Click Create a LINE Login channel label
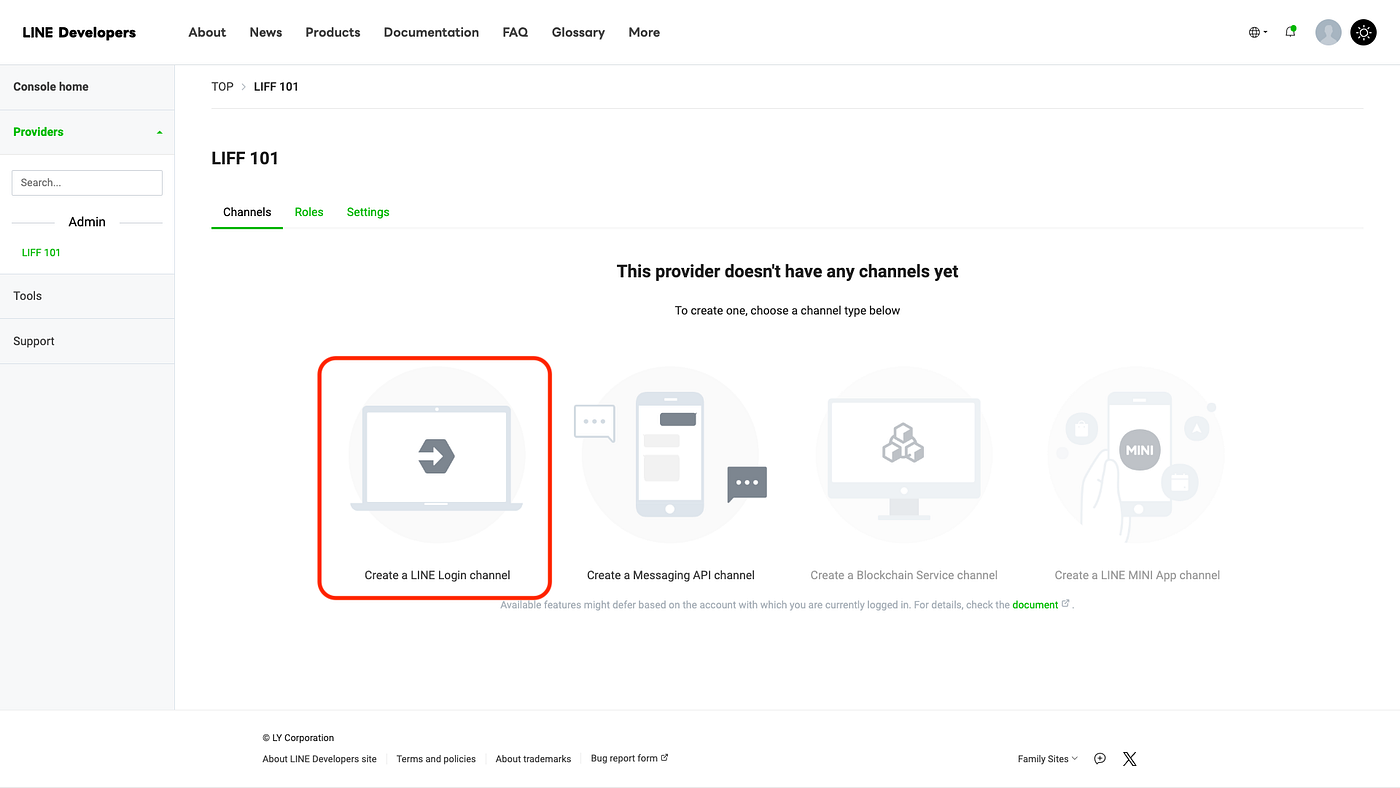1400x788 pixels. 437,575
